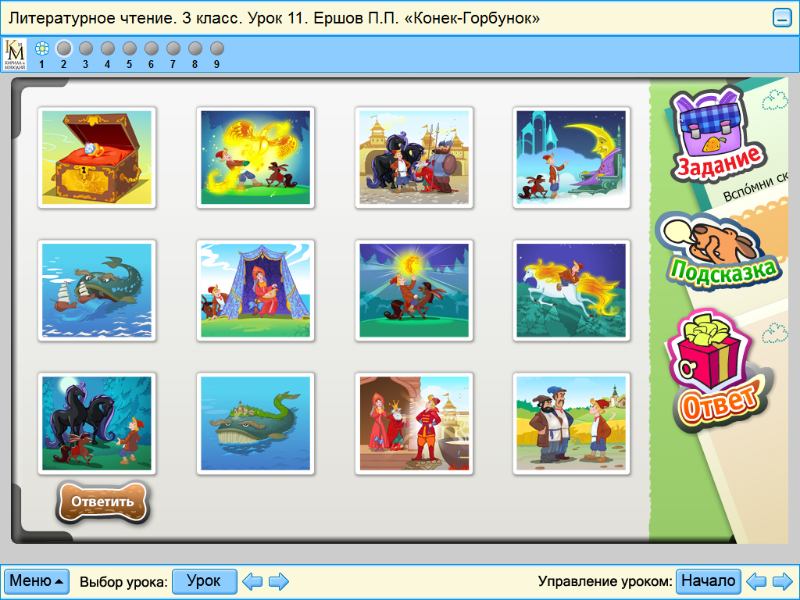Jump to slide 7 dot
The image size is (800, 600).
(x=173, y=48)
